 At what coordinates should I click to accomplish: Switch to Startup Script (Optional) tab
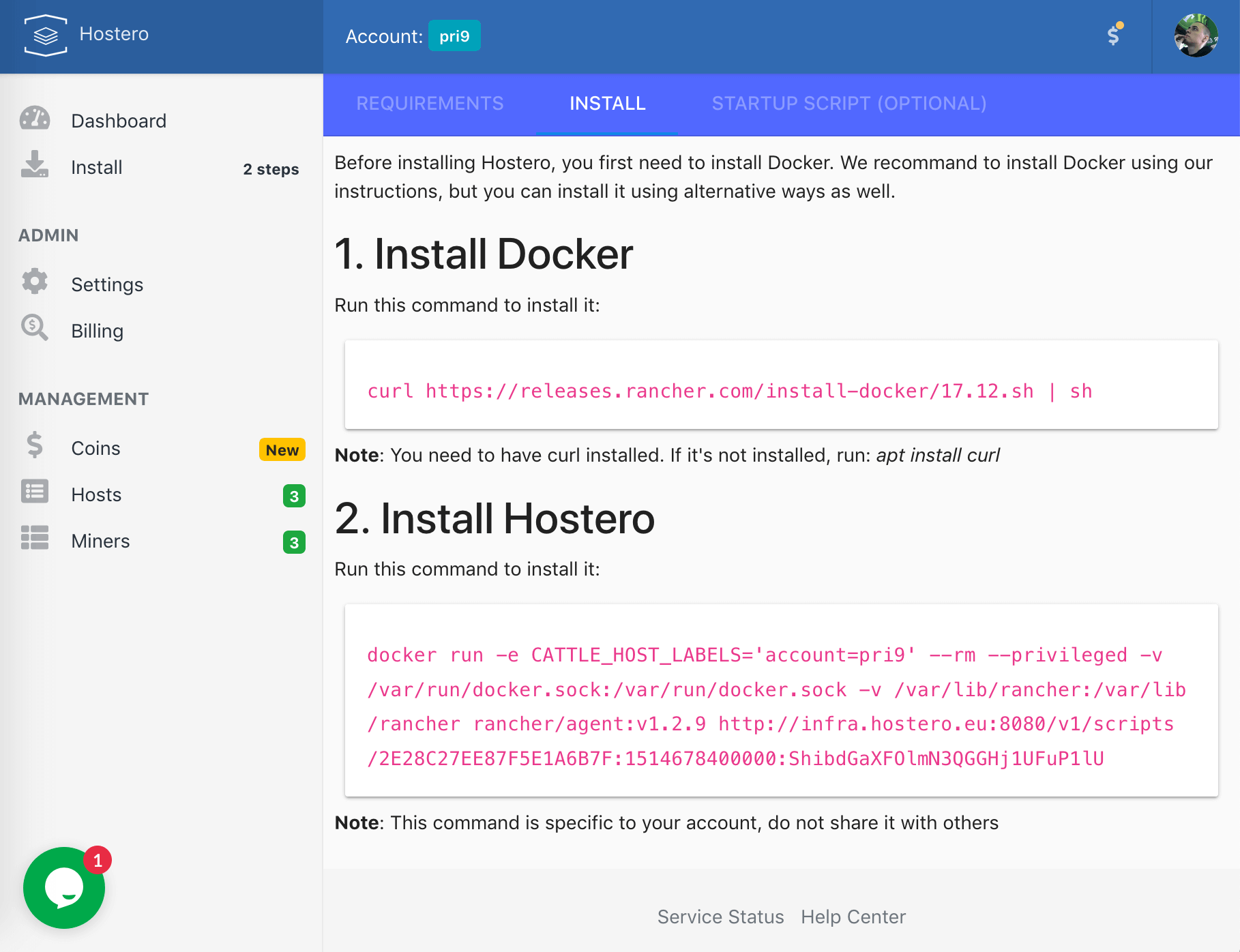(849, 104)
